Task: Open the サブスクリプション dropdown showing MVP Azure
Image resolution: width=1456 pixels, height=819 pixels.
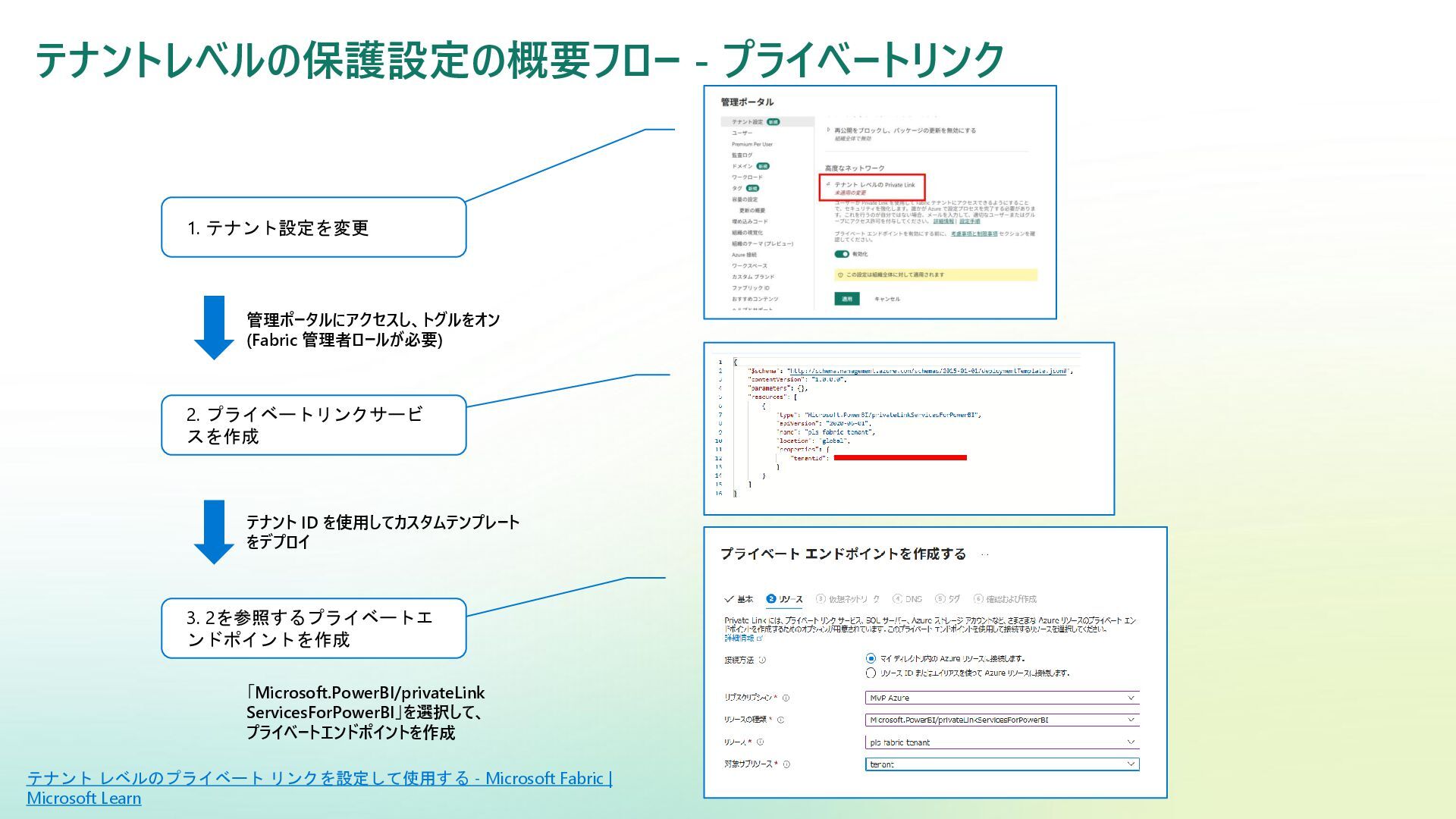Action: (x=1002, y=698)
